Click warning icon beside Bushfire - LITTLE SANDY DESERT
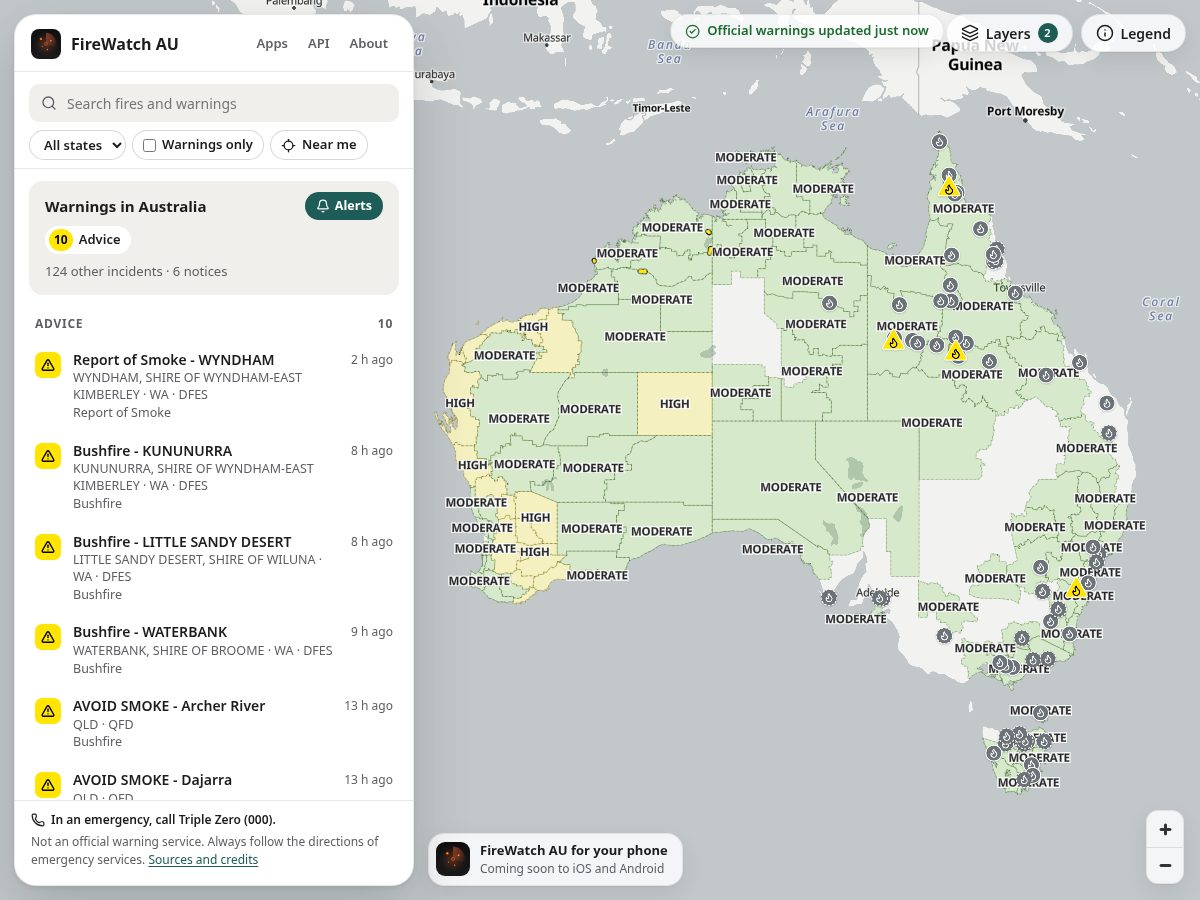The image size is (1200, 900). pos(48,547)
